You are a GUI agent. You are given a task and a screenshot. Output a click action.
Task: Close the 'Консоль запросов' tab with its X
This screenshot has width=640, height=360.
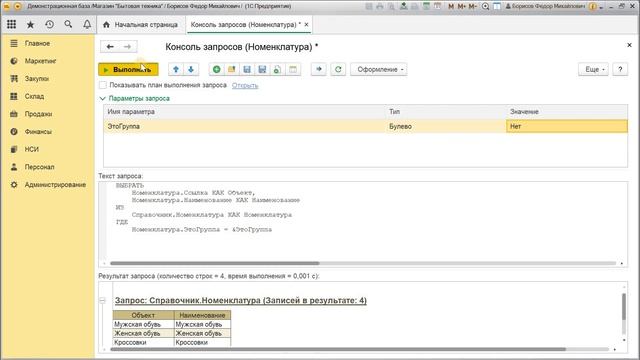[307, 24]
